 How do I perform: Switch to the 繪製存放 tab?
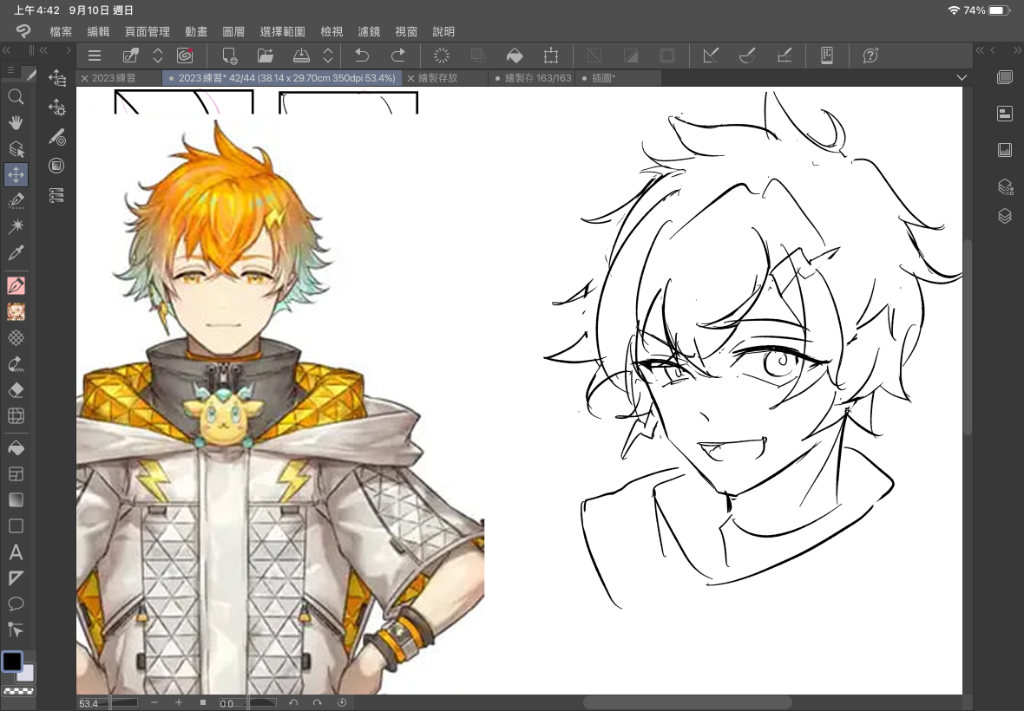[x=445, y=78]
